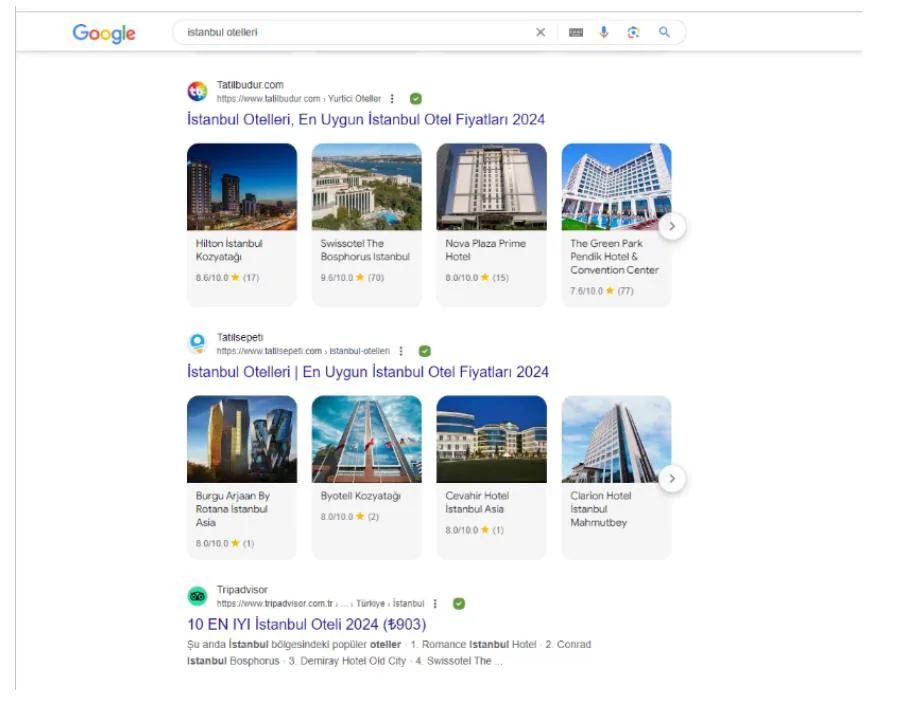Open Nova Plaza Prime Hotel photo
Screen dimensions: 899x709
[x=491, y=187]
